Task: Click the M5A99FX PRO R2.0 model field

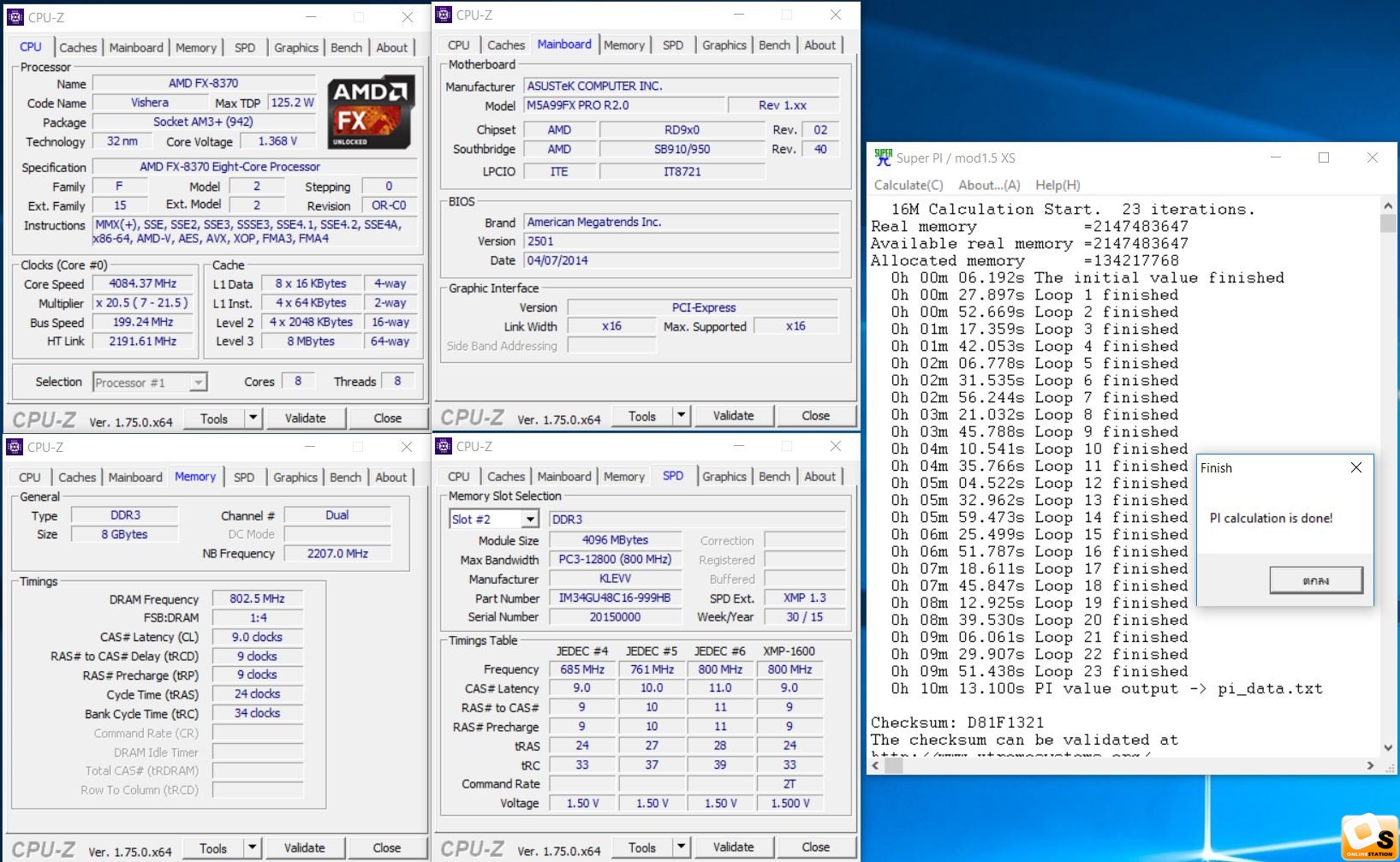Action: click(624, 105)
